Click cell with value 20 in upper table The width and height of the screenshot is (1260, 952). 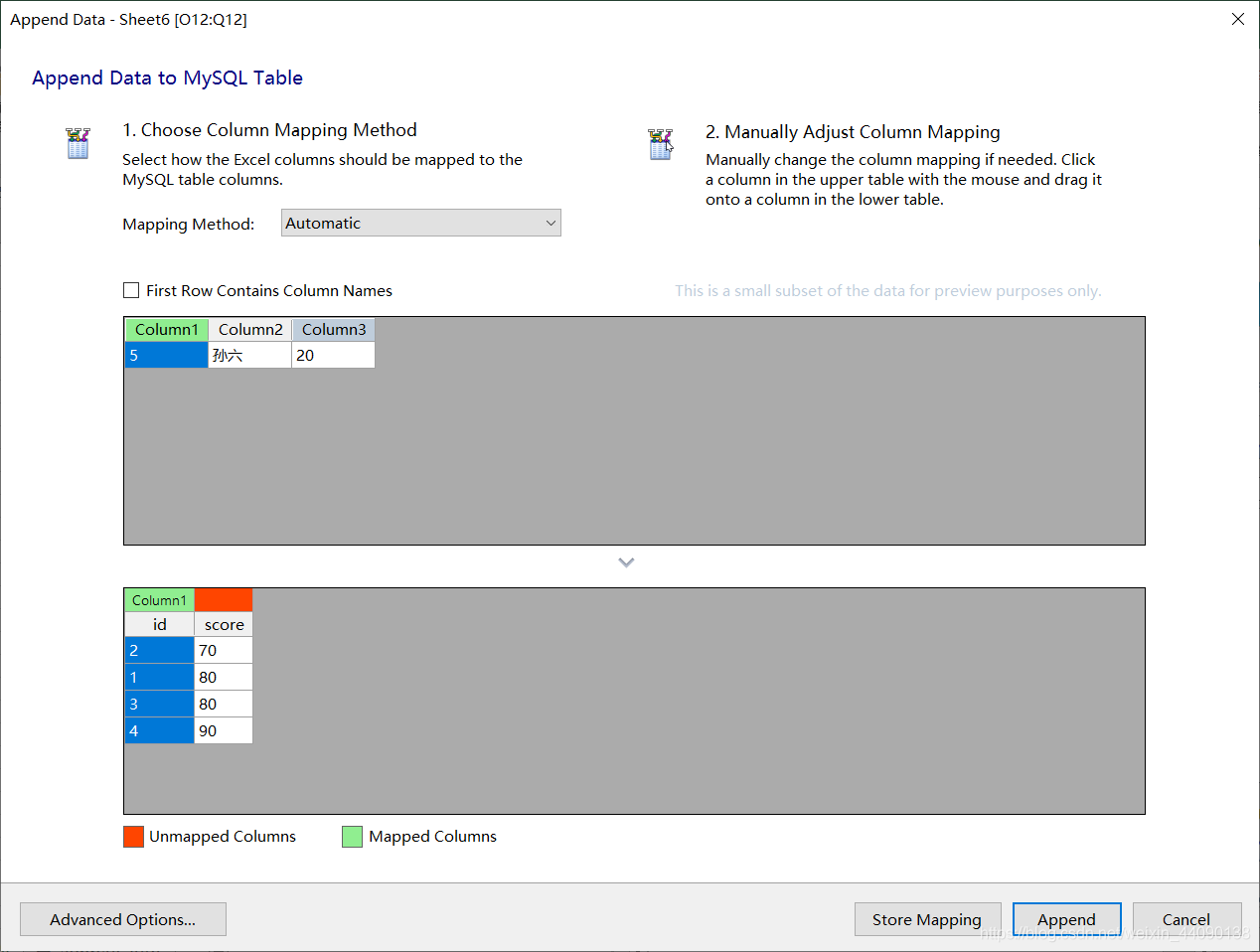[x=334, y=355]
